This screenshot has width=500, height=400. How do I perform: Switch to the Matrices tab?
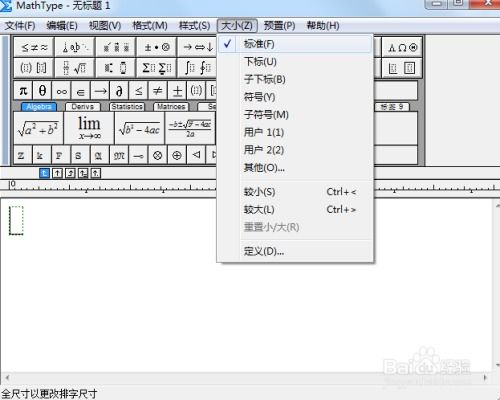pyautogui.click(x=171, y=107)
